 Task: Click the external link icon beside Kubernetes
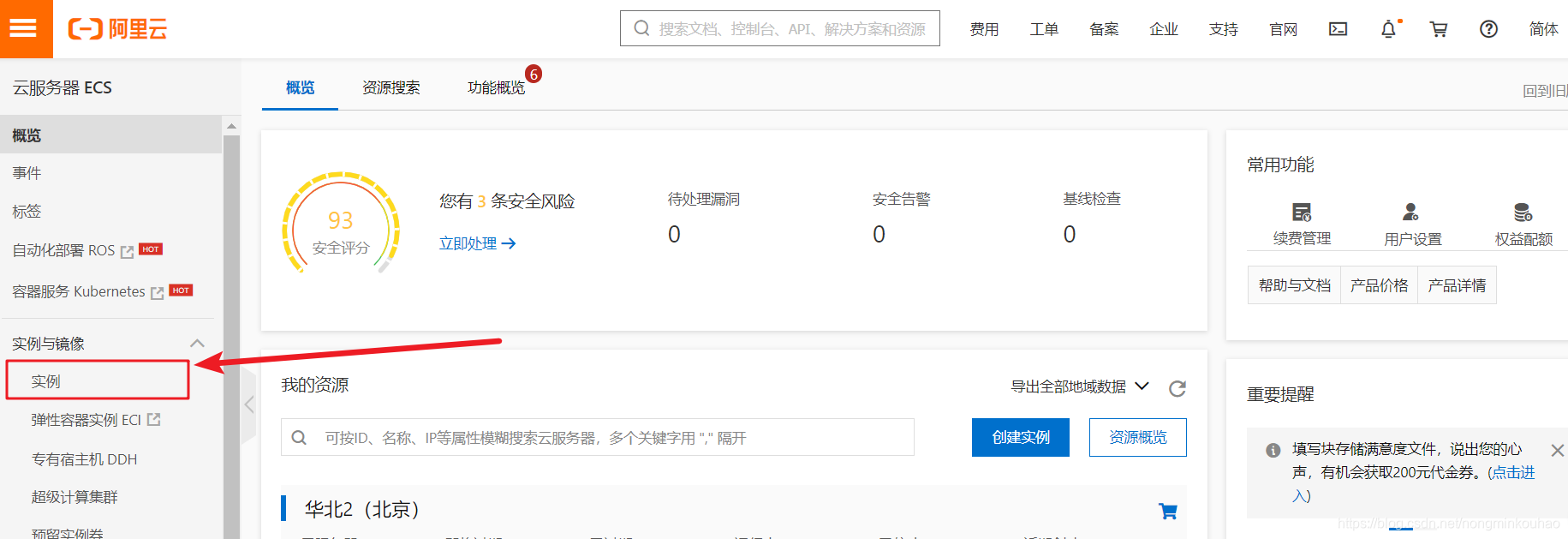coord(158,293)
